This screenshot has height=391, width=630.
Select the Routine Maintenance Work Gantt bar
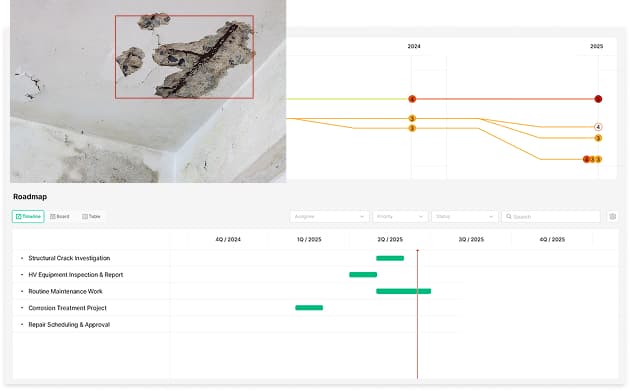tap(403, 291)
